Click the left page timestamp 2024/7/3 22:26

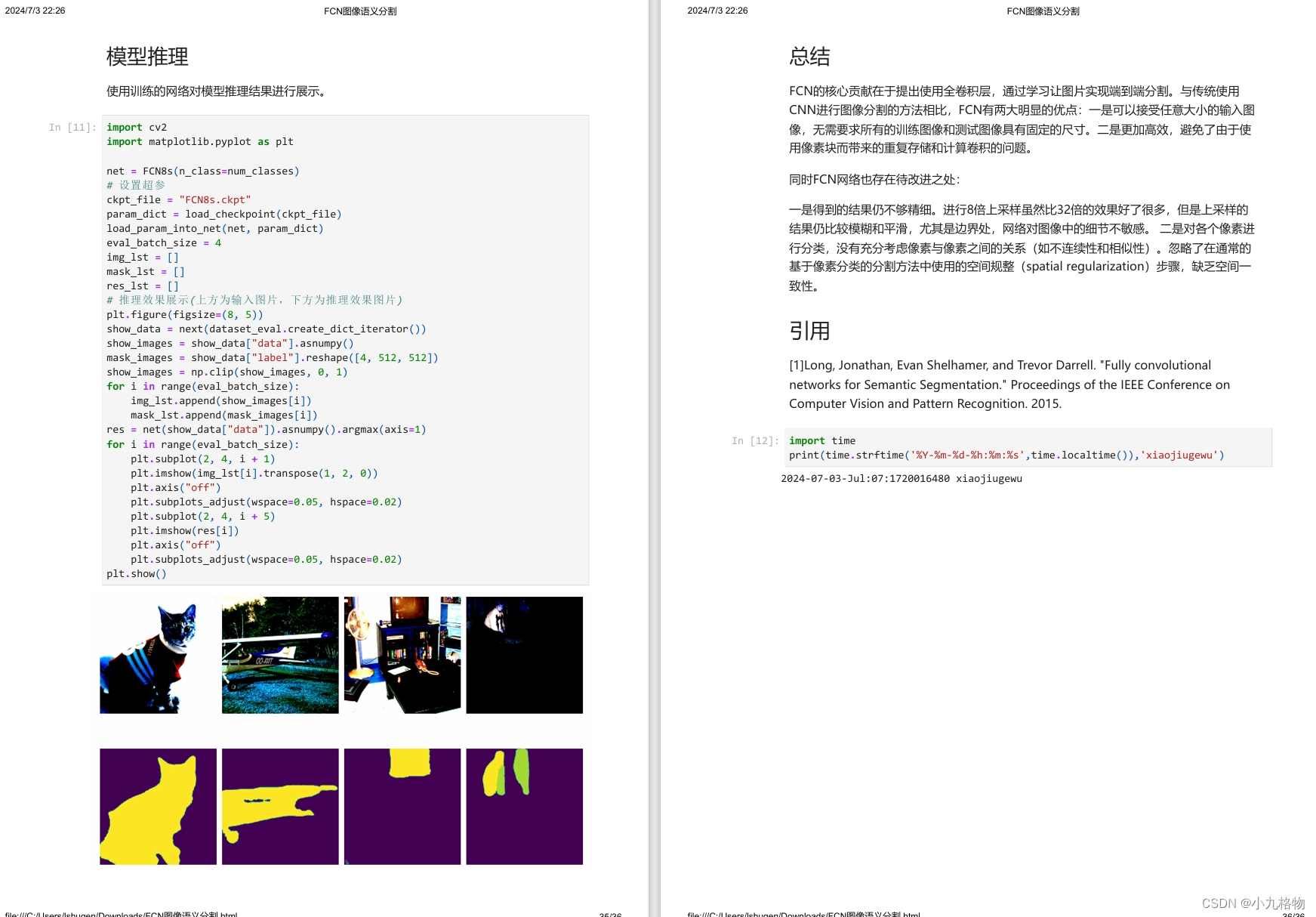[x=35, y=11]
